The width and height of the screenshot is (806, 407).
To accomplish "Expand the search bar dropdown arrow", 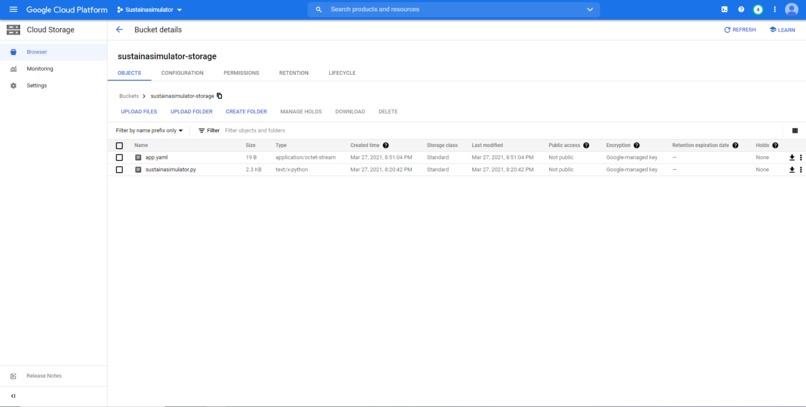I will coord(590,9).
